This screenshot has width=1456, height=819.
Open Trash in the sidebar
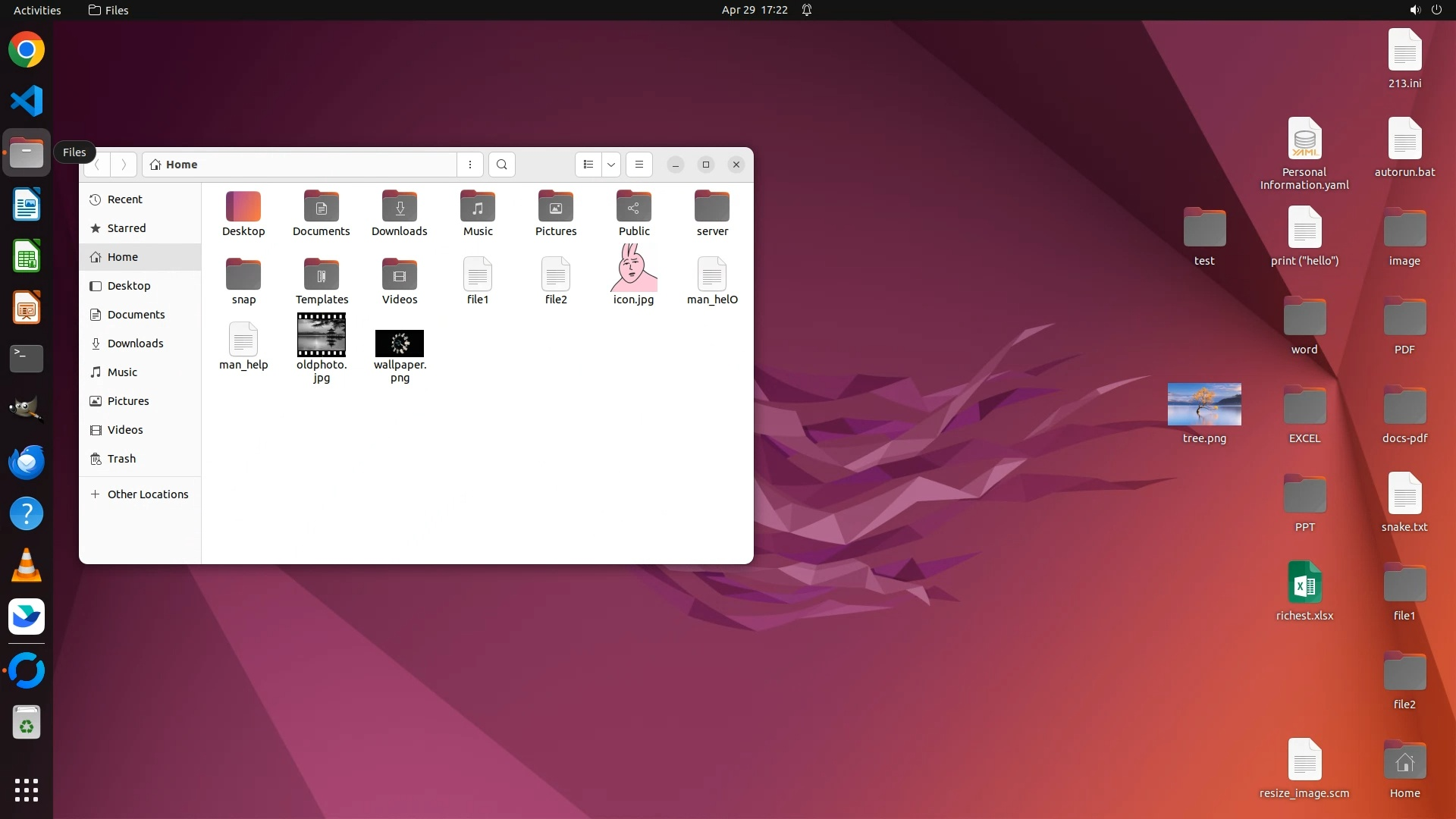121,459
